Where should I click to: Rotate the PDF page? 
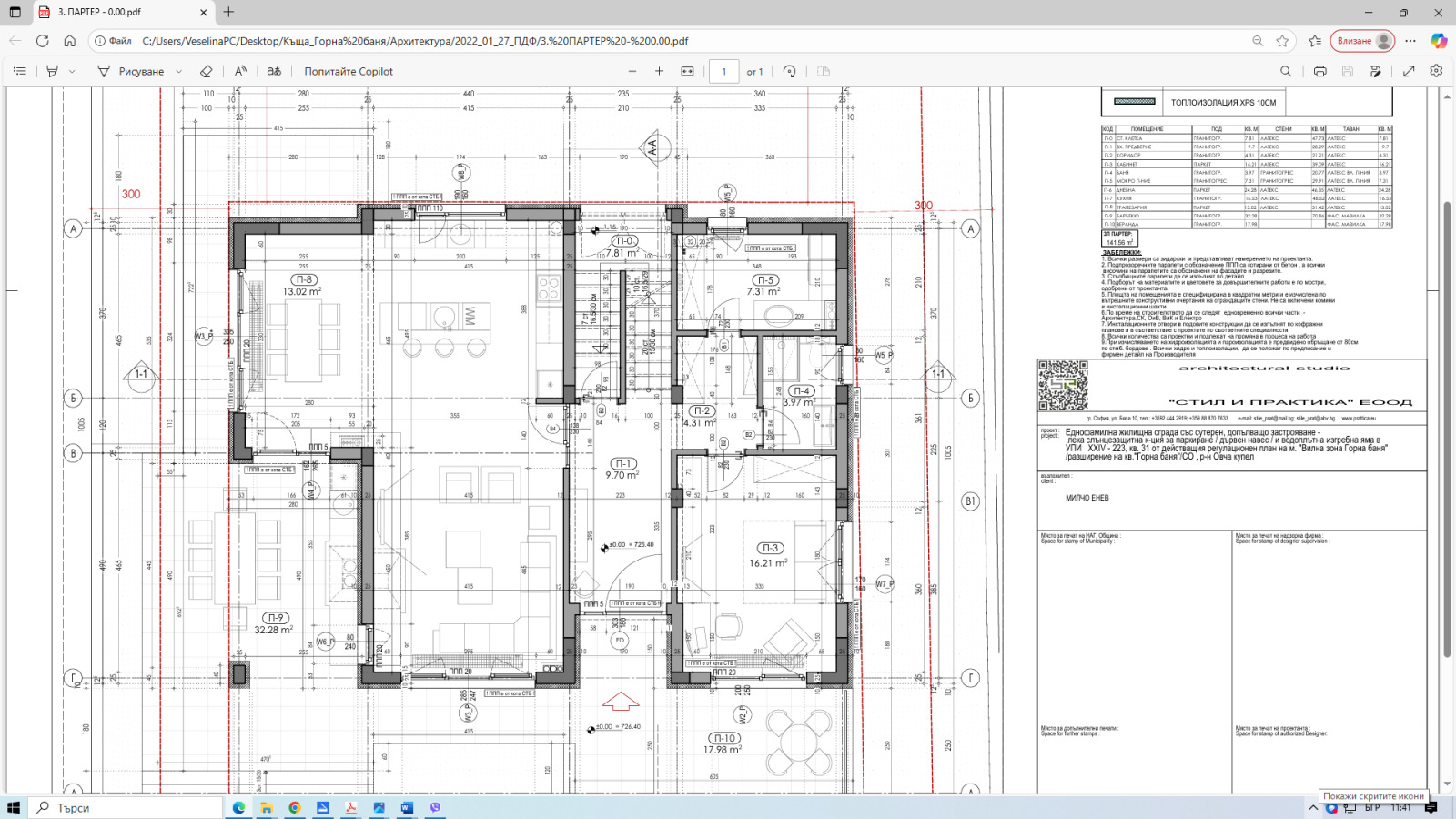click(790, 71)
